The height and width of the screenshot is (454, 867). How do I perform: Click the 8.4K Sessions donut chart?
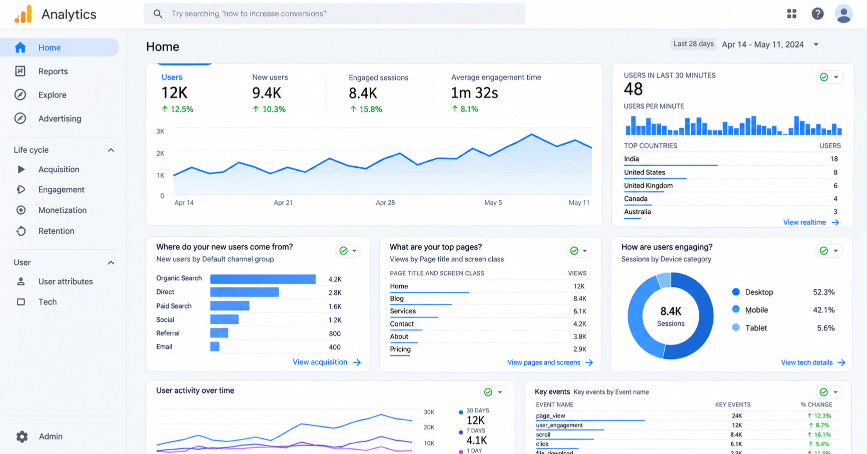tap(670, 316)
